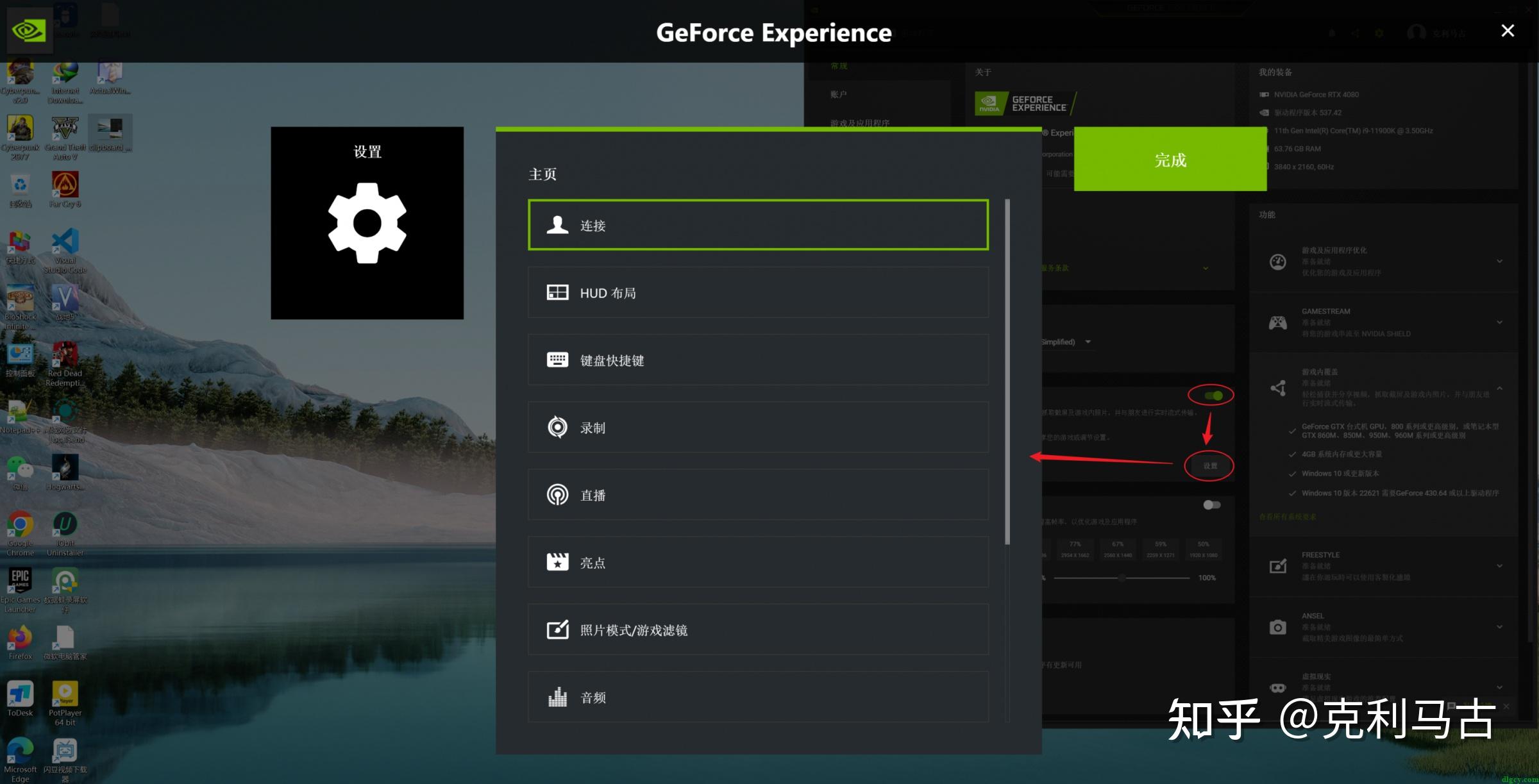The height and width of the screenshot is (784, 1539).
Task: Click the 设置 button in background window
Action: 1209,466
